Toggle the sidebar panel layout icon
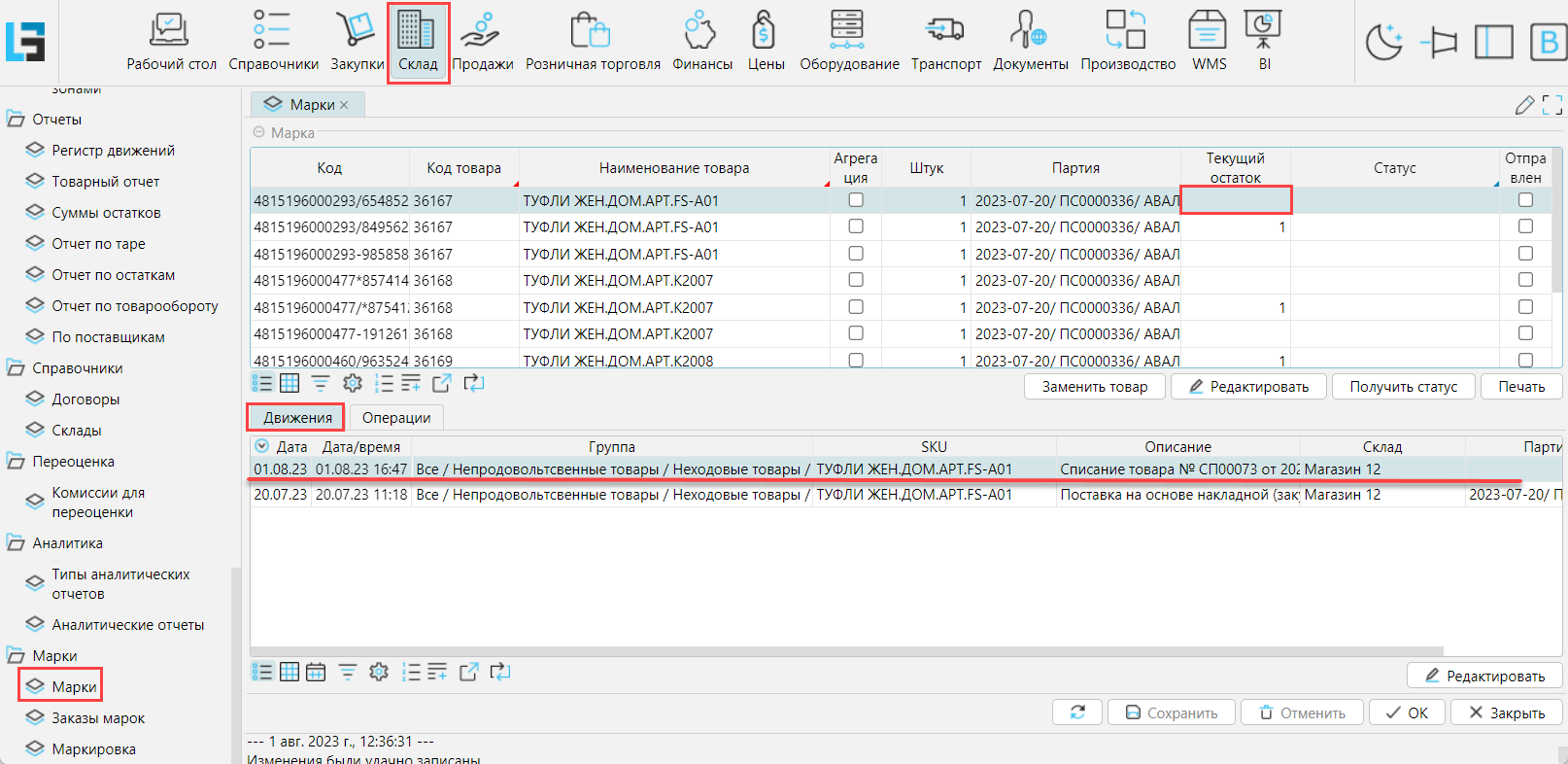This screenshot has height=764, width=1568. coord(1493,43)
